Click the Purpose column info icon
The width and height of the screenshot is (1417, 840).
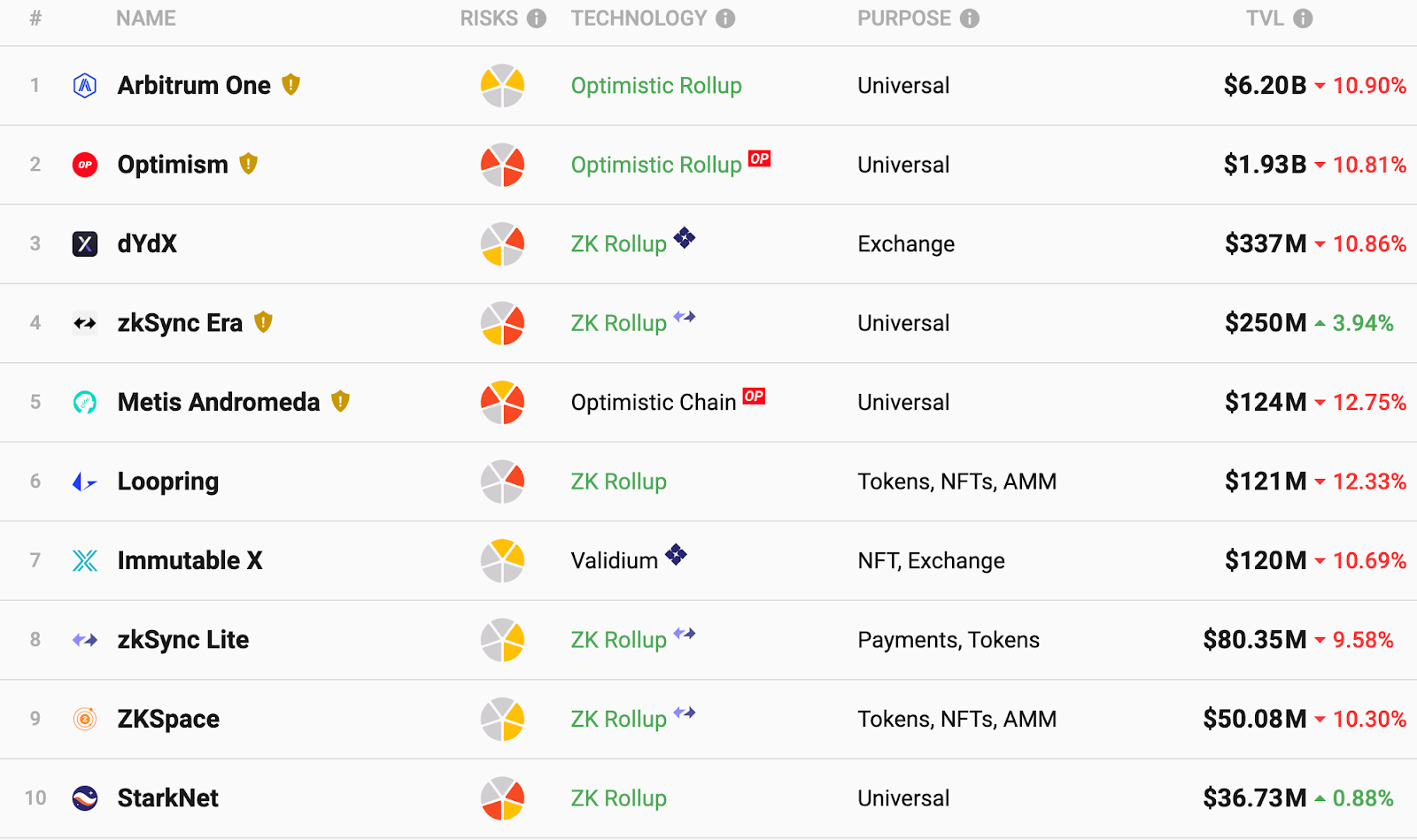point(970,19)
